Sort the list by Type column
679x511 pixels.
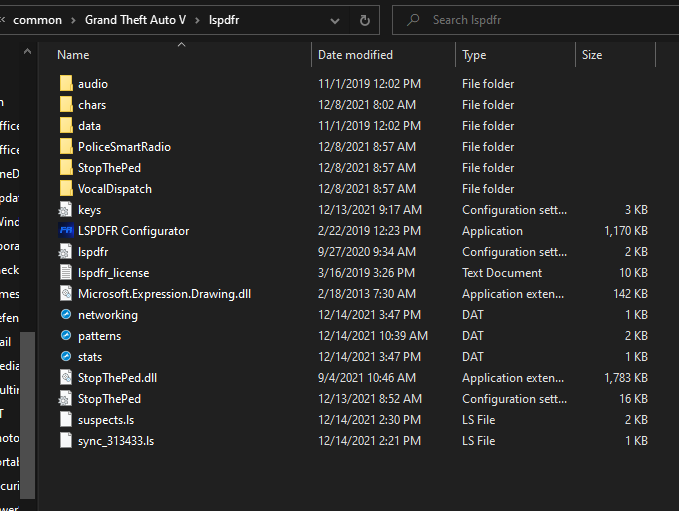coord(474,55)
